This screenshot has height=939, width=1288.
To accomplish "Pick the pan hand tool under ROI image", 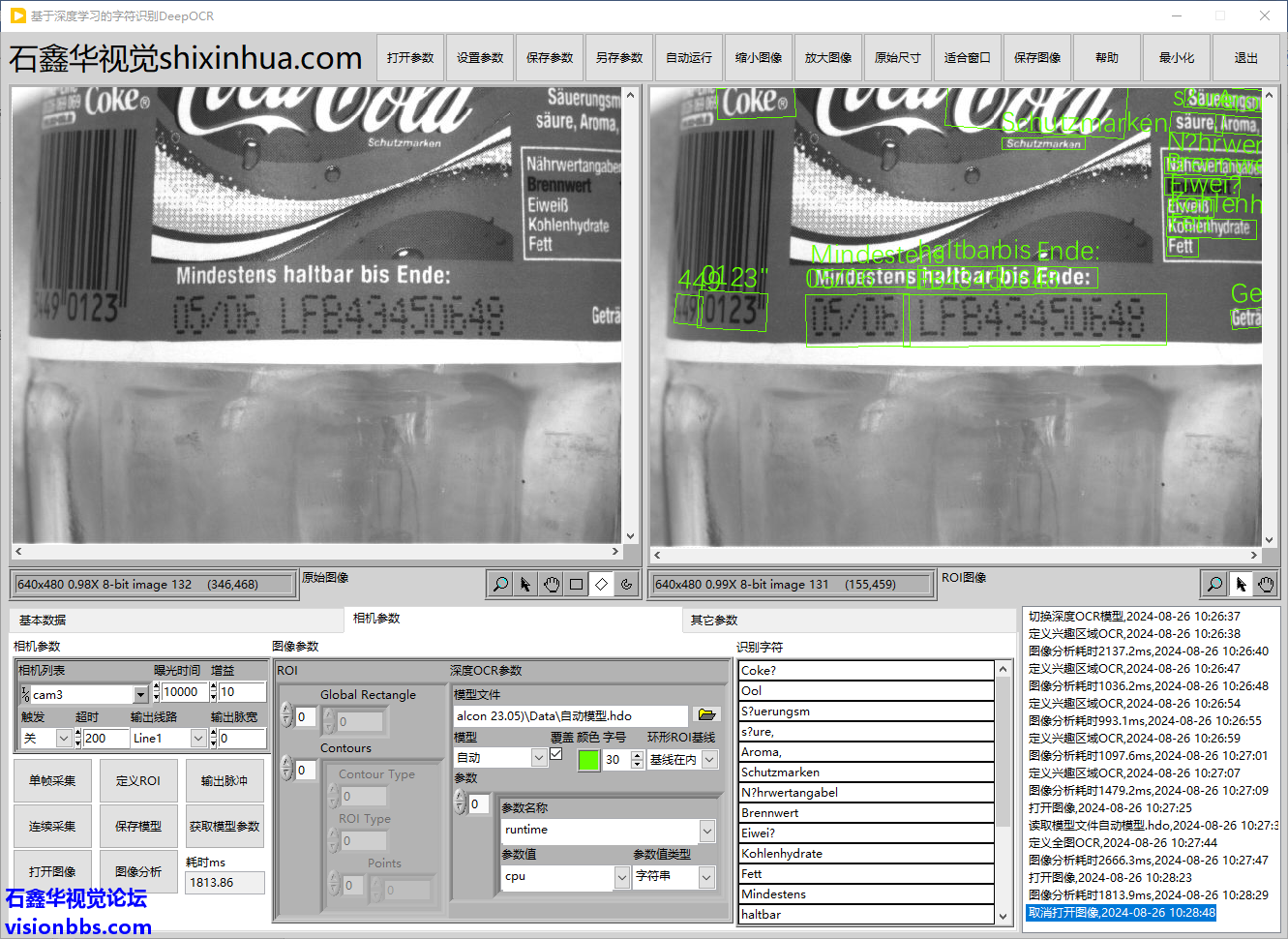I will [x=1266, y=584].
